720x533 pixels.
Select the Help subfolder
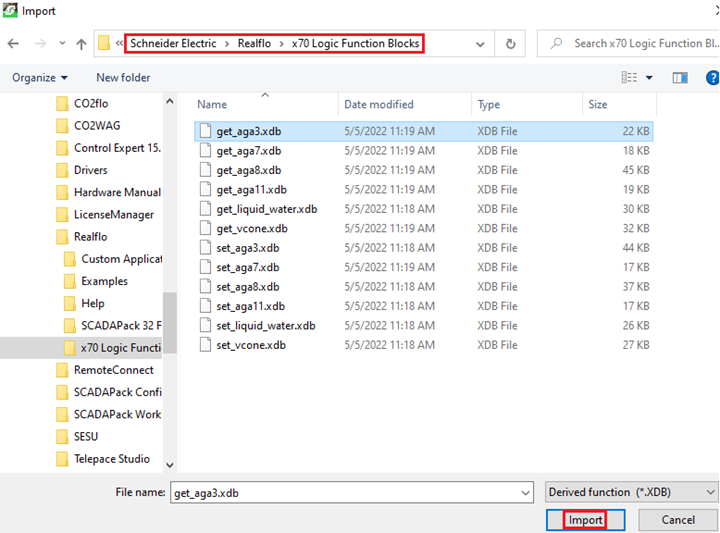pos(84,303)
